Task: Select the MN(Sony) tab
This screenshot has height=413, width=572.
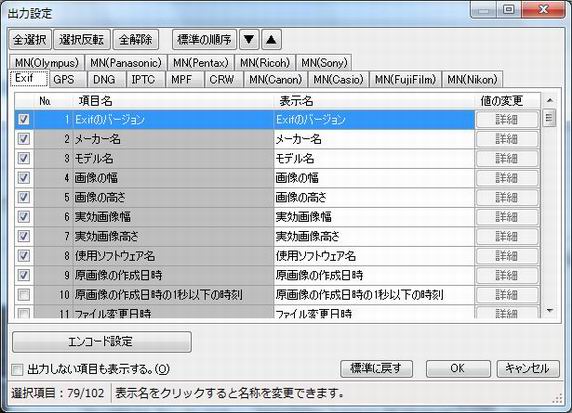Action: [324, 63]
